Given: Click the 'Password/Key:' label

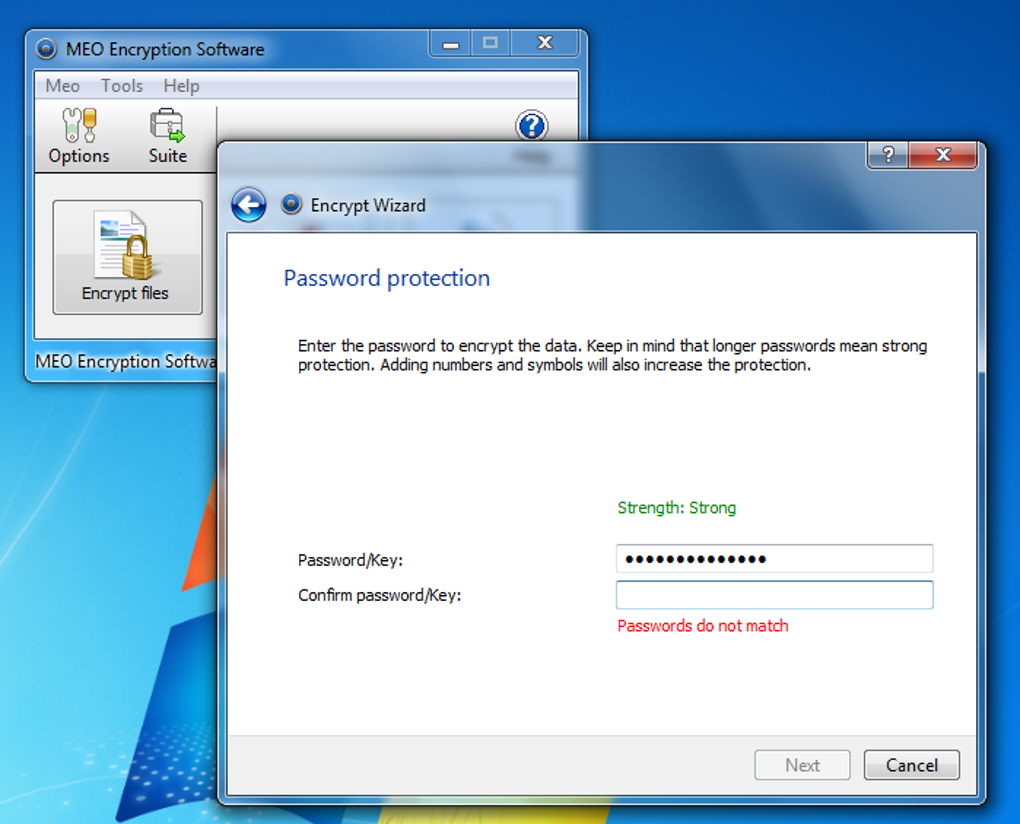Looking at the screenshot, I should pyautogui.click(x=350, y=560).
